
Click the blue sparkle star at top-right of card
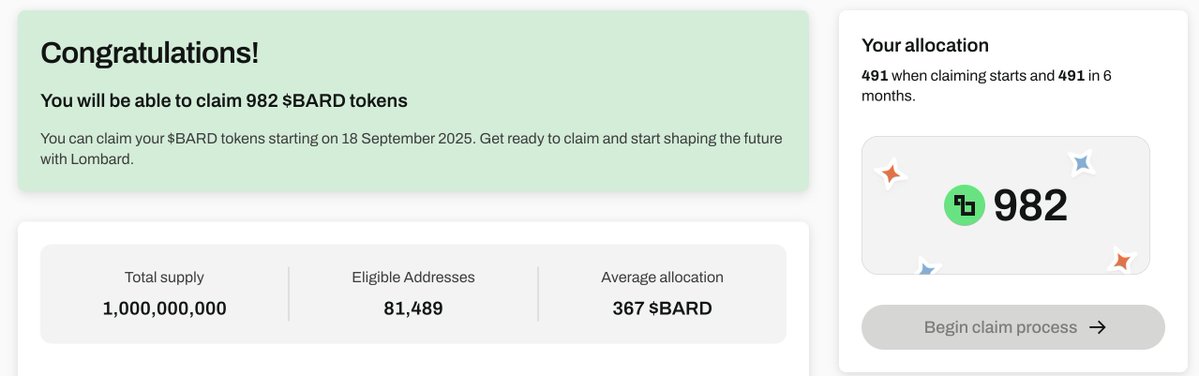pyautogui.click(x=1080, y=163)
